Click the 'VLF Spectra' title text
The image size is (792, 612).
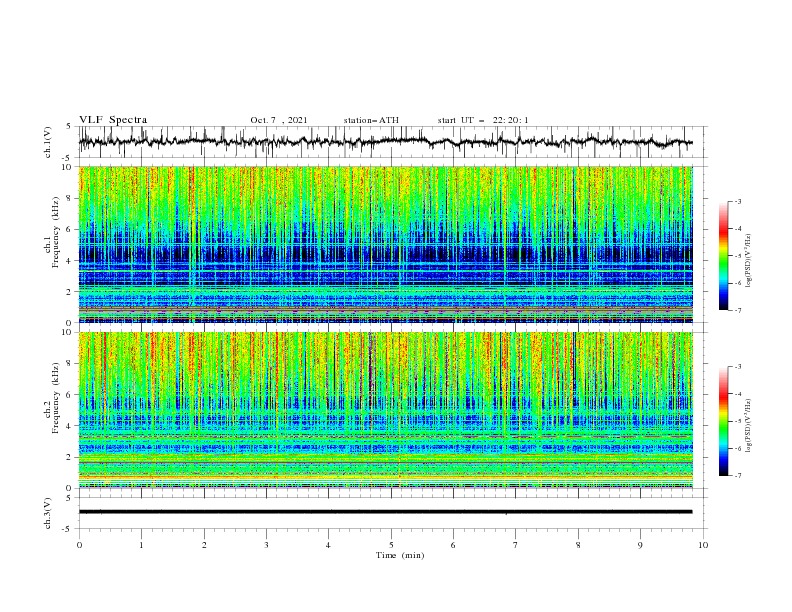[113, 120]
